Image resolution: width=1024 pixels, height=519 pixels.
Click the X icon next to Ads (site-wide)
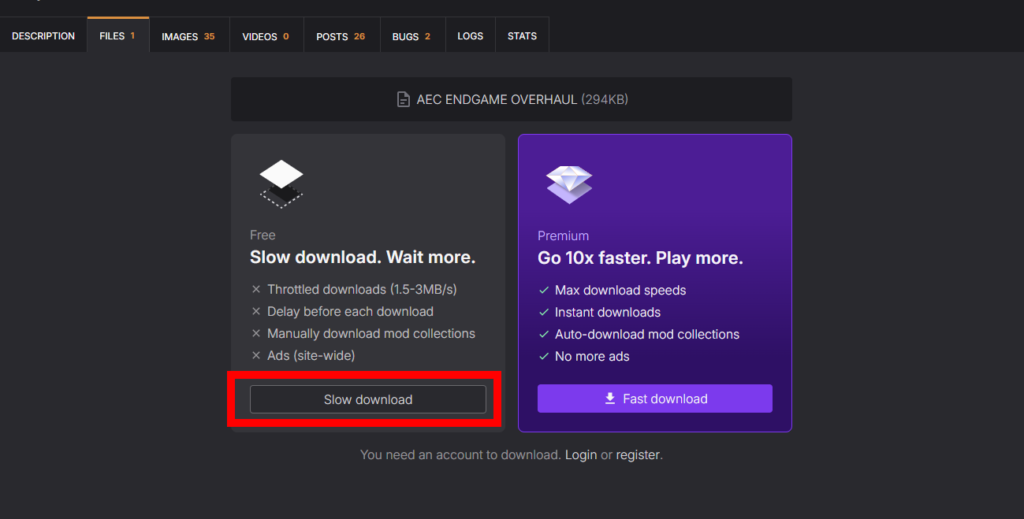click(257, 356)
